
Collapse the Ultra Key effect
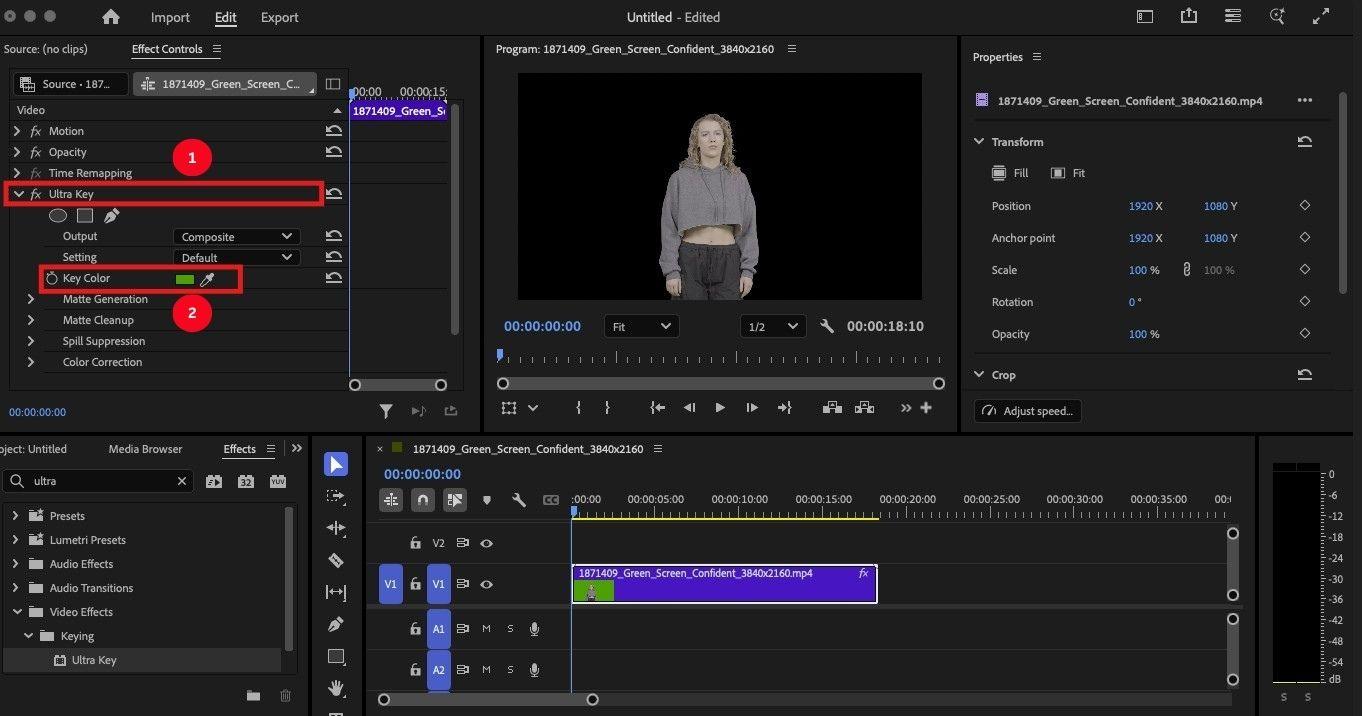click(x=18, y=194)
